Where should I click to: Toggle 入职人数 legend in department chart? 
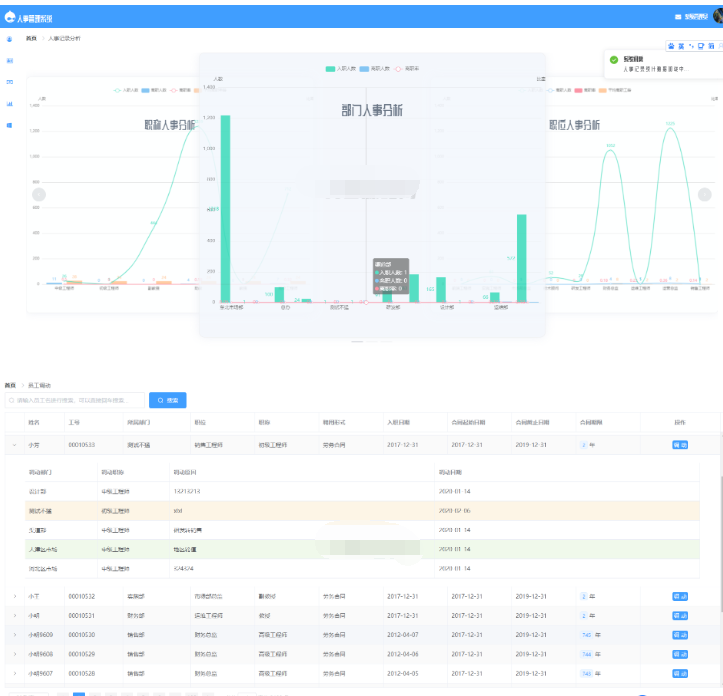[340, 69]
